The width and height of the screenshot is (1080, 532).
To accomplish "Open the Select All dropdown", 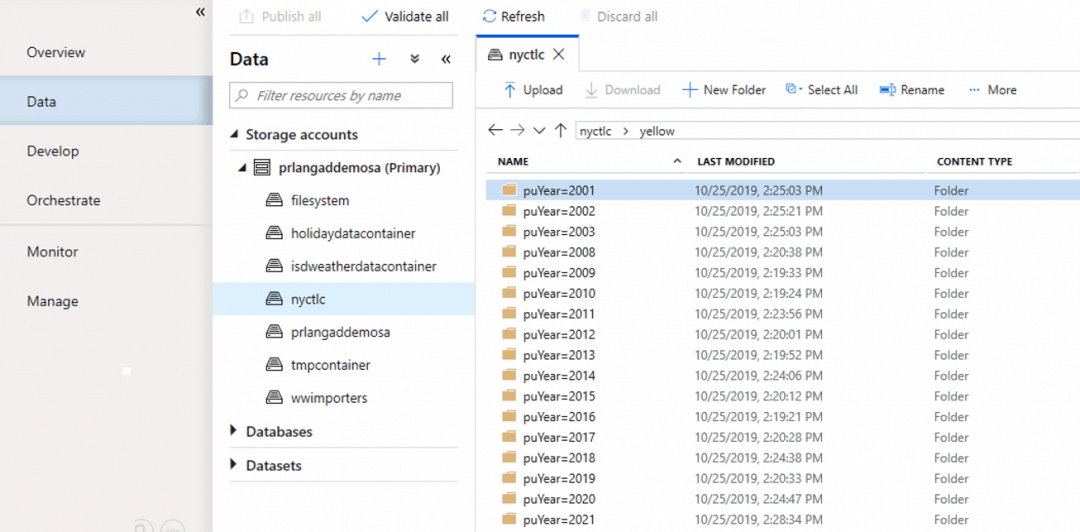I will (x=822, y=90).
